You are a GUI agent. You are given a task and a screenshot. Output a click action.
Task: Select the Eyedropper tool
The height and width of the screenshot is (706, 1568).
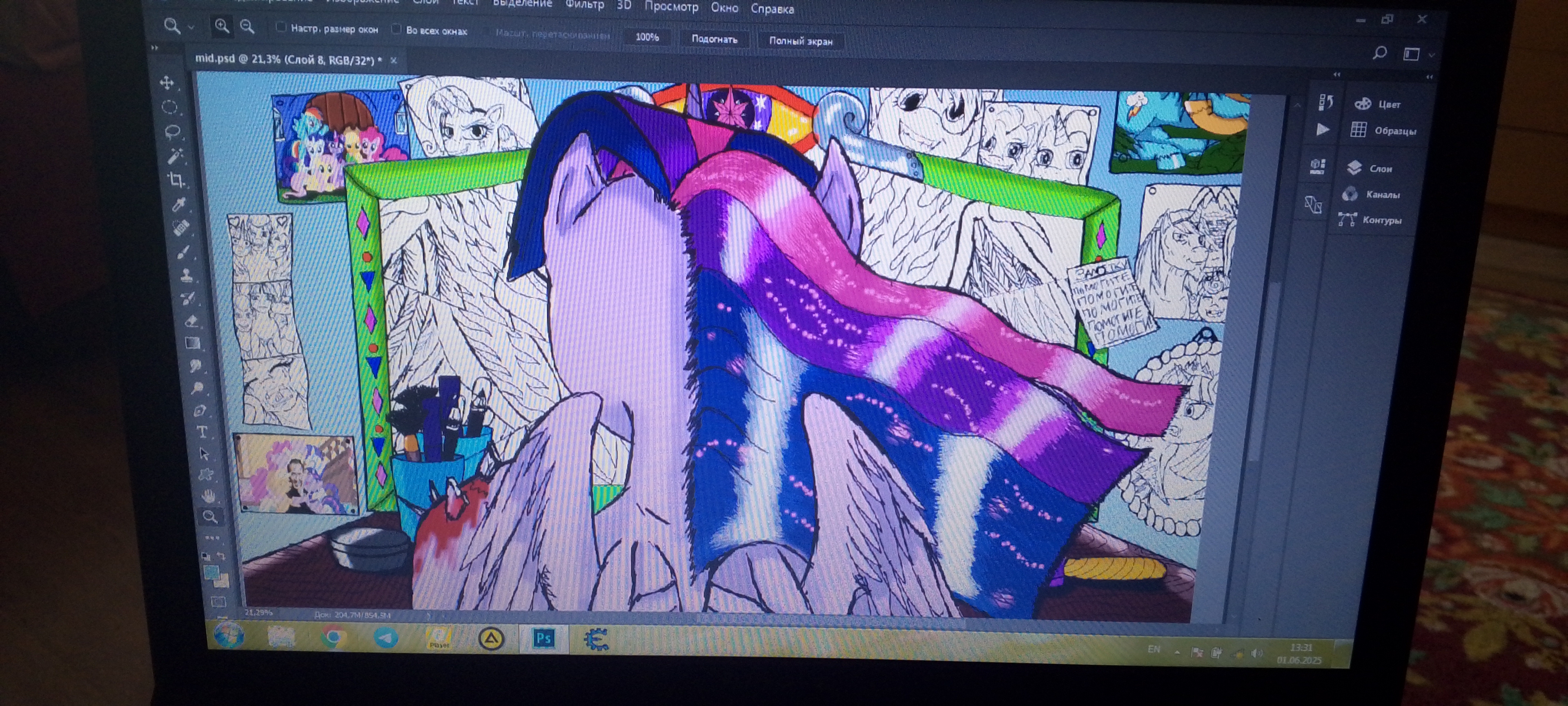pos(179,204)
